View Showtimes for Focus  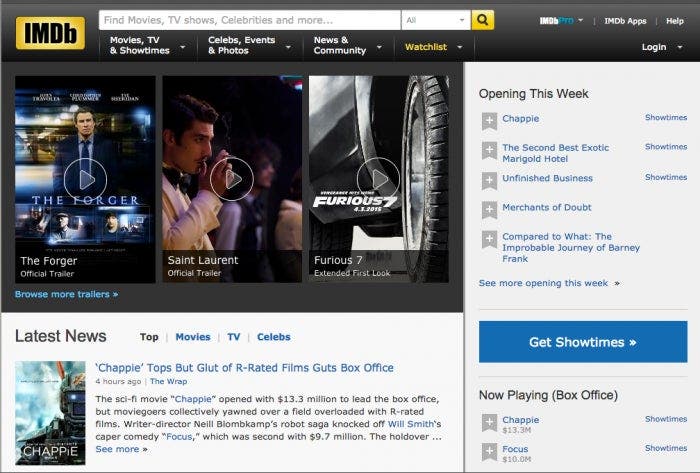(x=666, y=448)
